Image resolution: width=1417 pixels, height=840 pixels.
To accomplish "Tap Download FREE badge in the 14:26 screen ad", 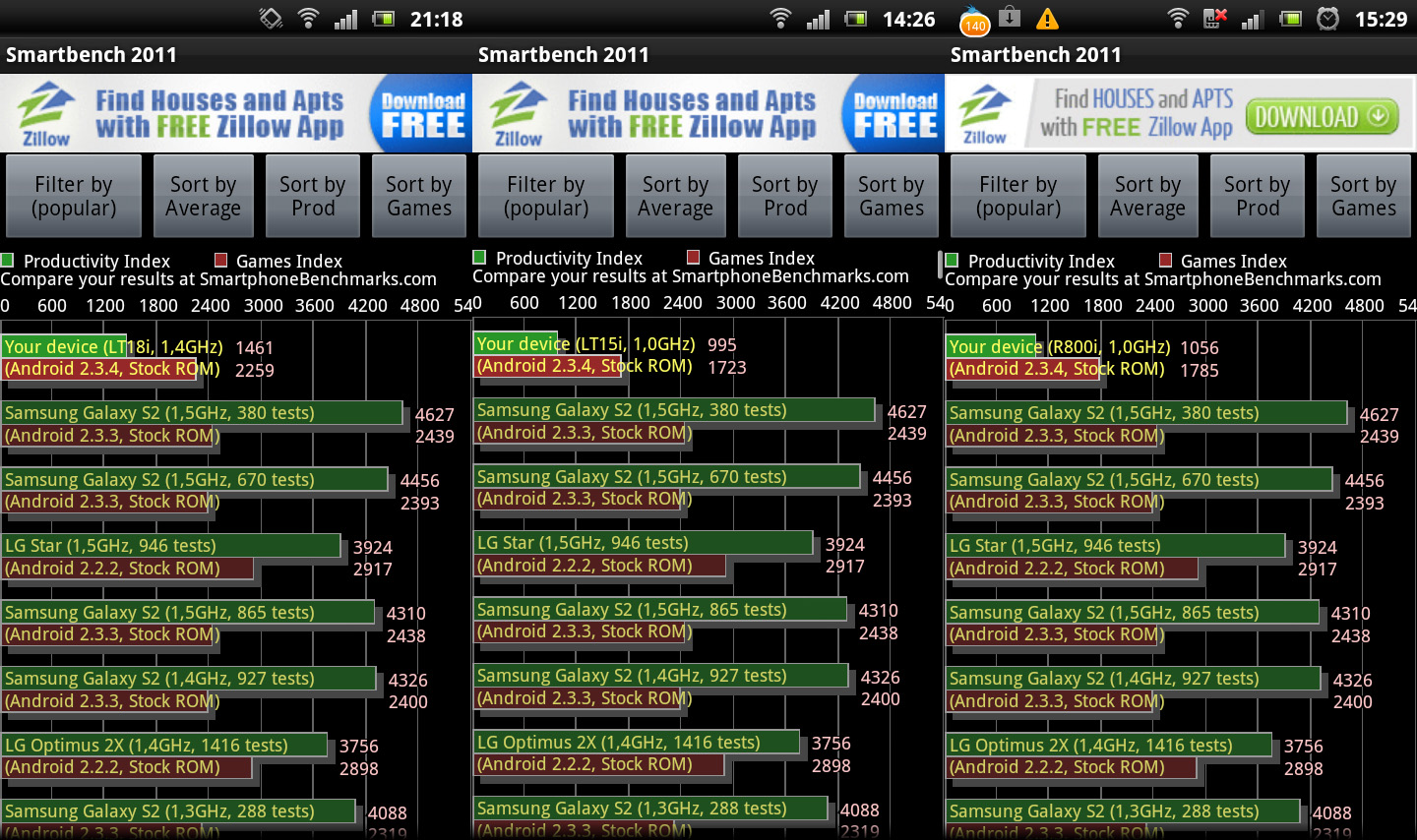I will 894,114.
